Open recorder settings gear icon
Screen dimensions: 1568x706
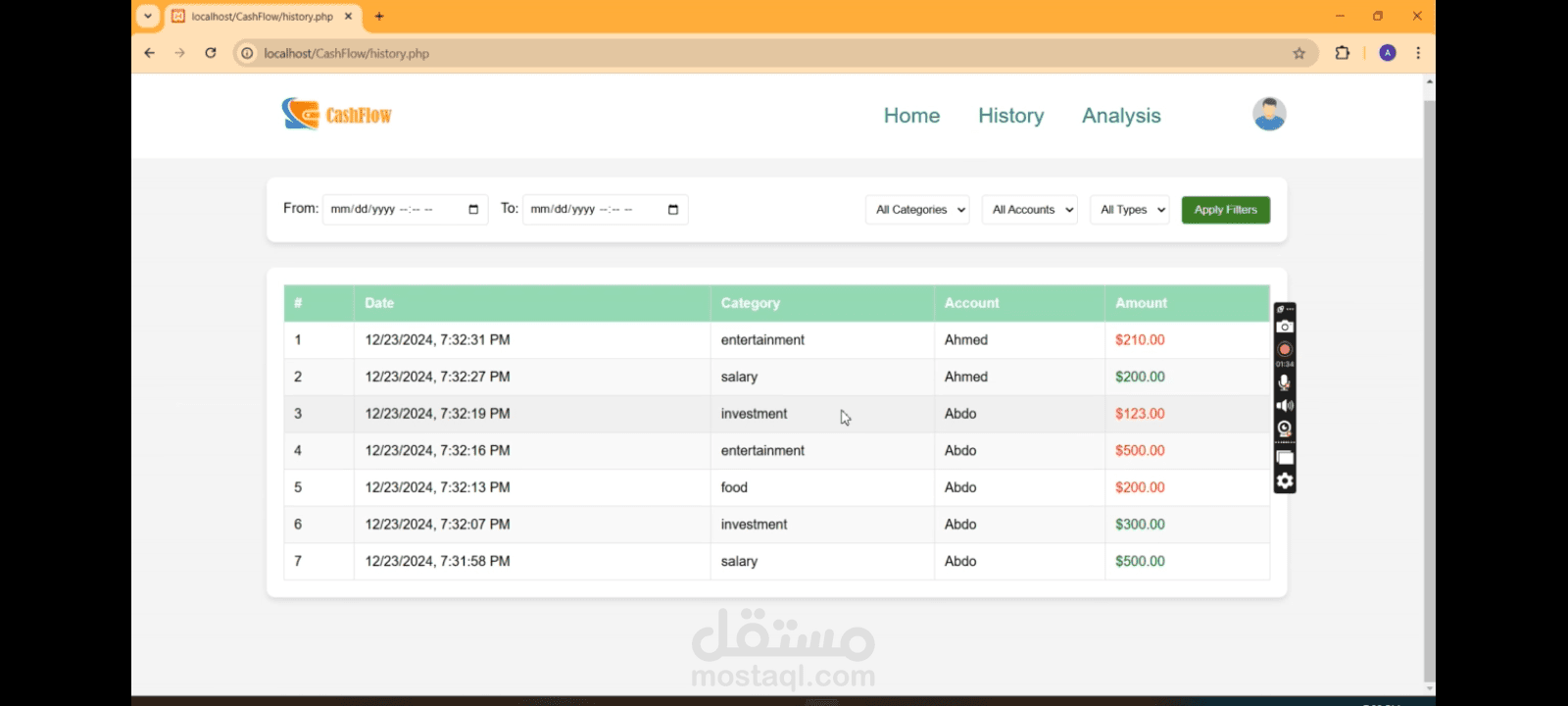click(1285, 481)
